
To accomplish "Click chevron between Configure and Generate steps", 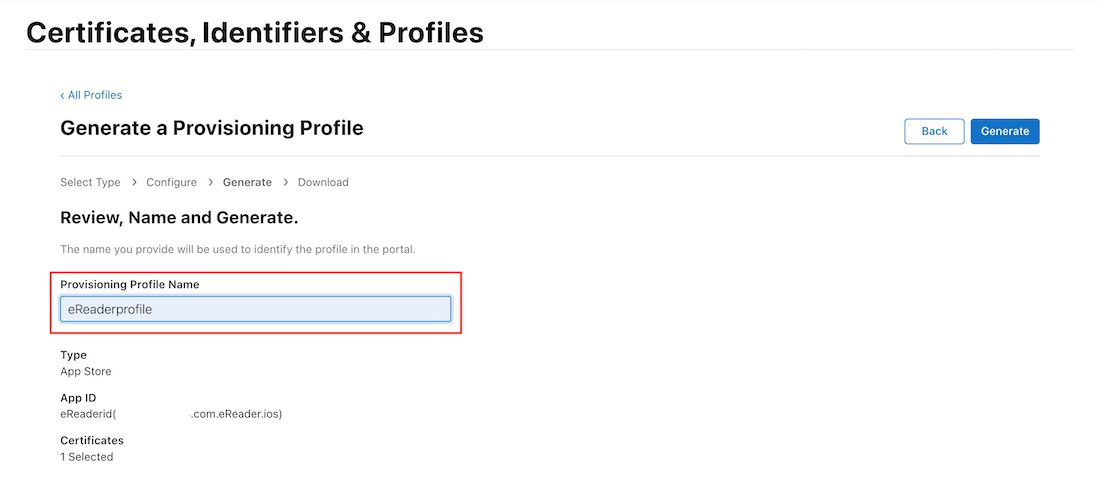I will [210, 182].
